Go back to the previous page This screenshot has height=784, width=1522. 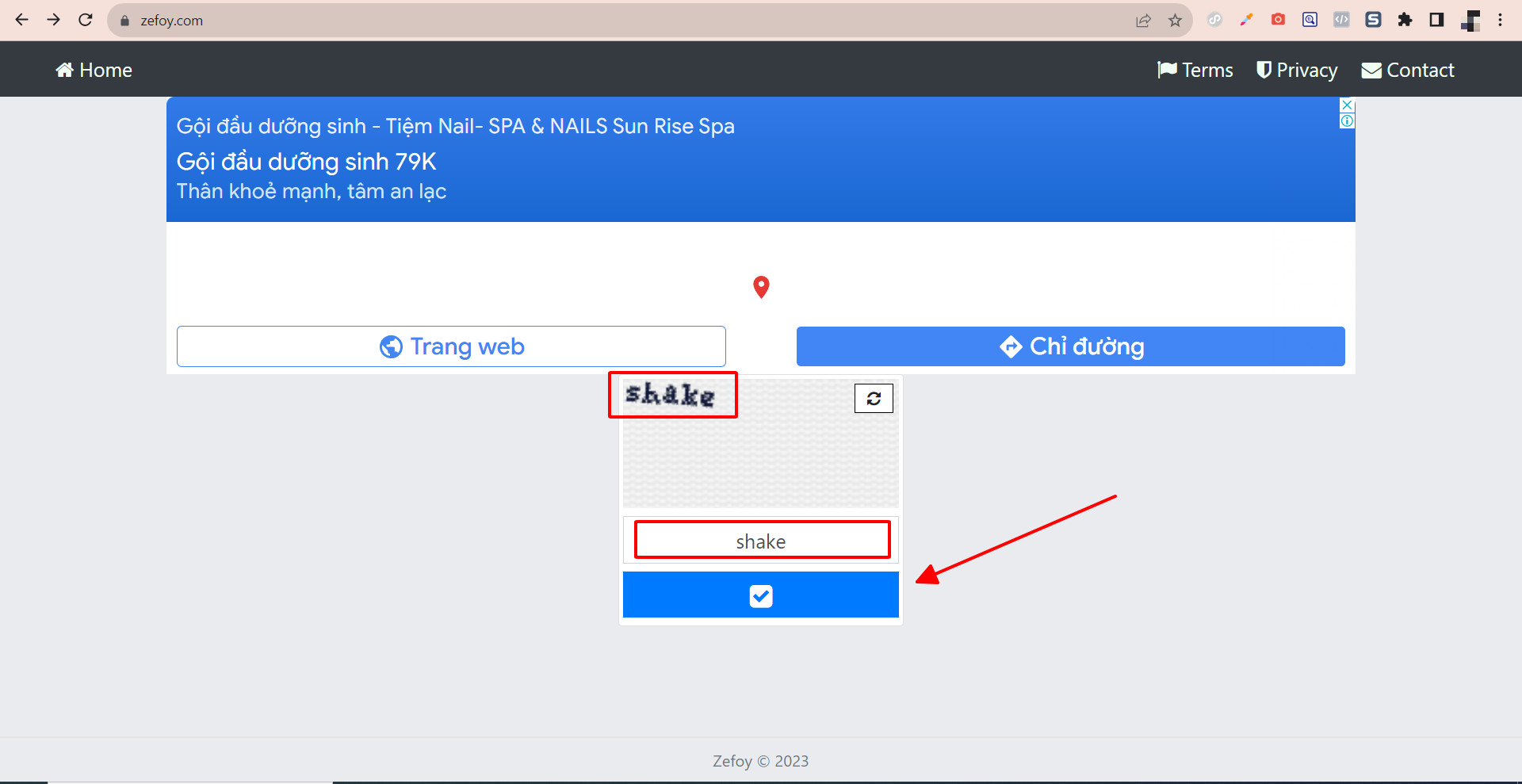point(21,20)
